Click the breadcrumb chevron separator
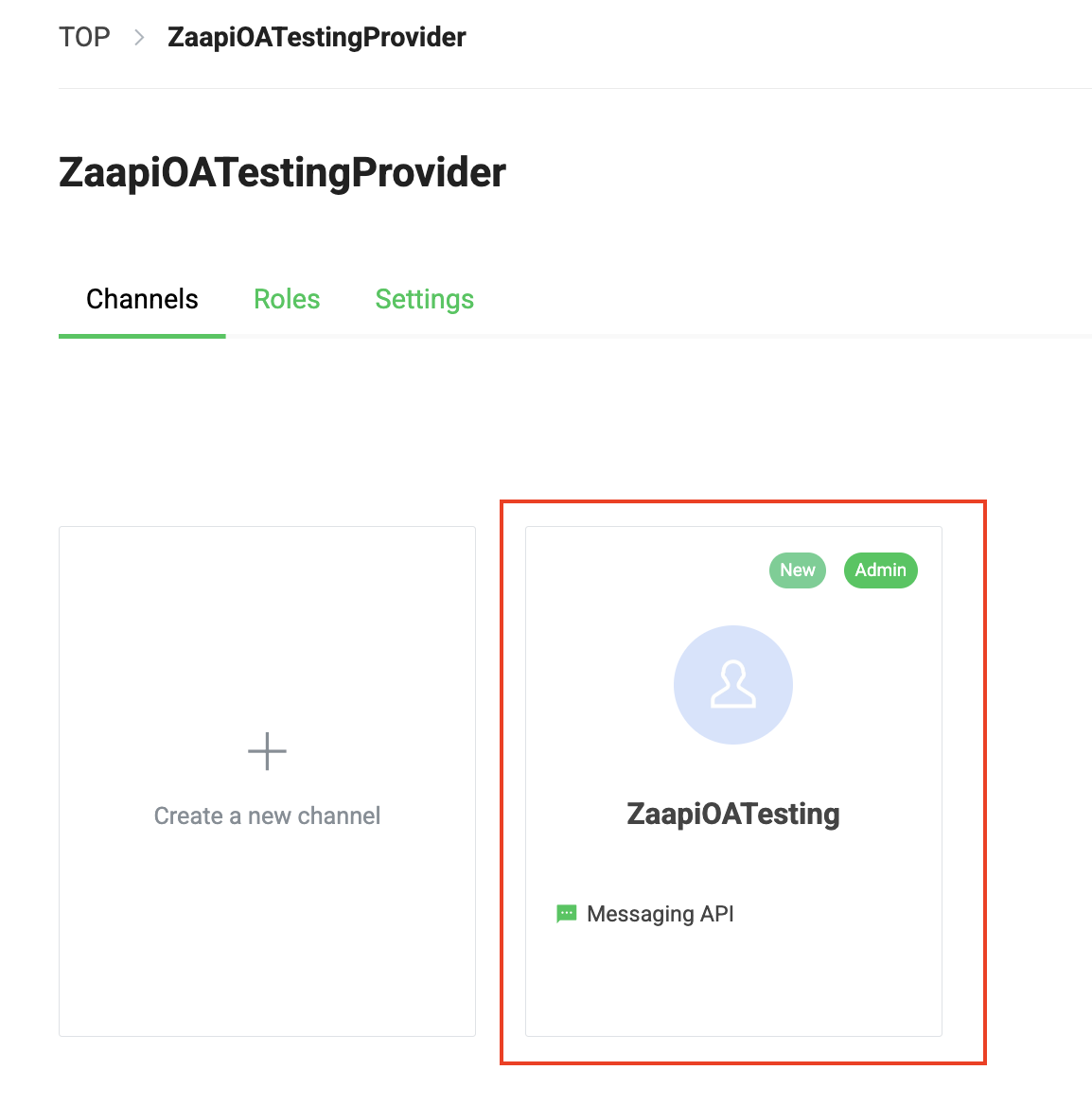Viewport: 1092px width, 1105px height. pos(139,38)
